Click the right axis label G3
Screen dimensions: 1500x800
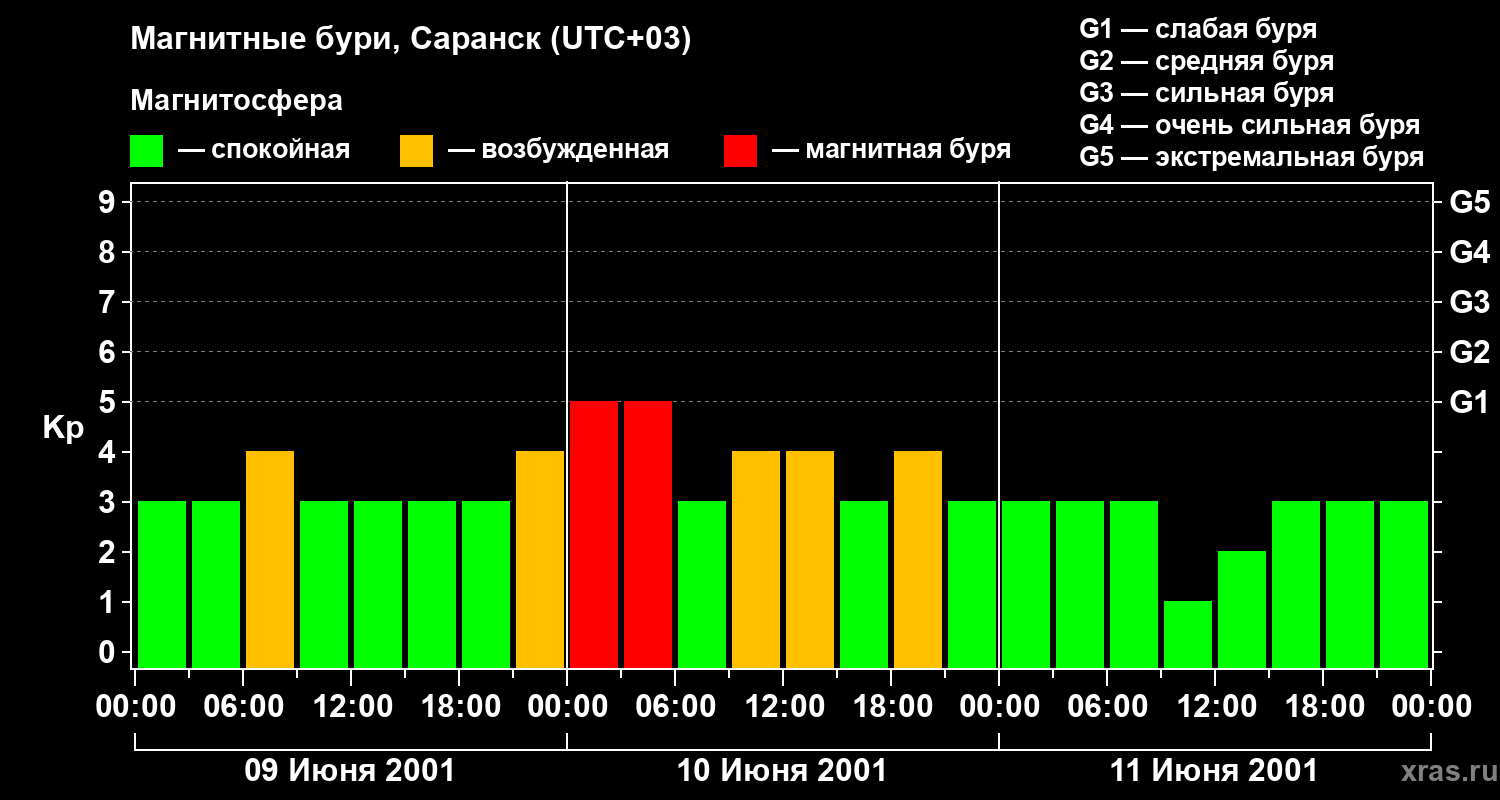pyautogui.click(x=1469, y=302)
